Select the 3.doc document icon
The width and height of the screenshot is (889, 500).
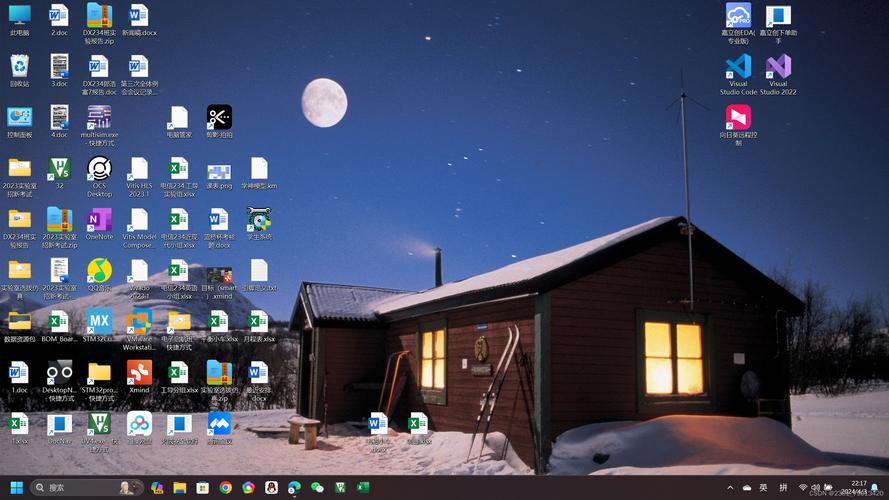[59, 71]
